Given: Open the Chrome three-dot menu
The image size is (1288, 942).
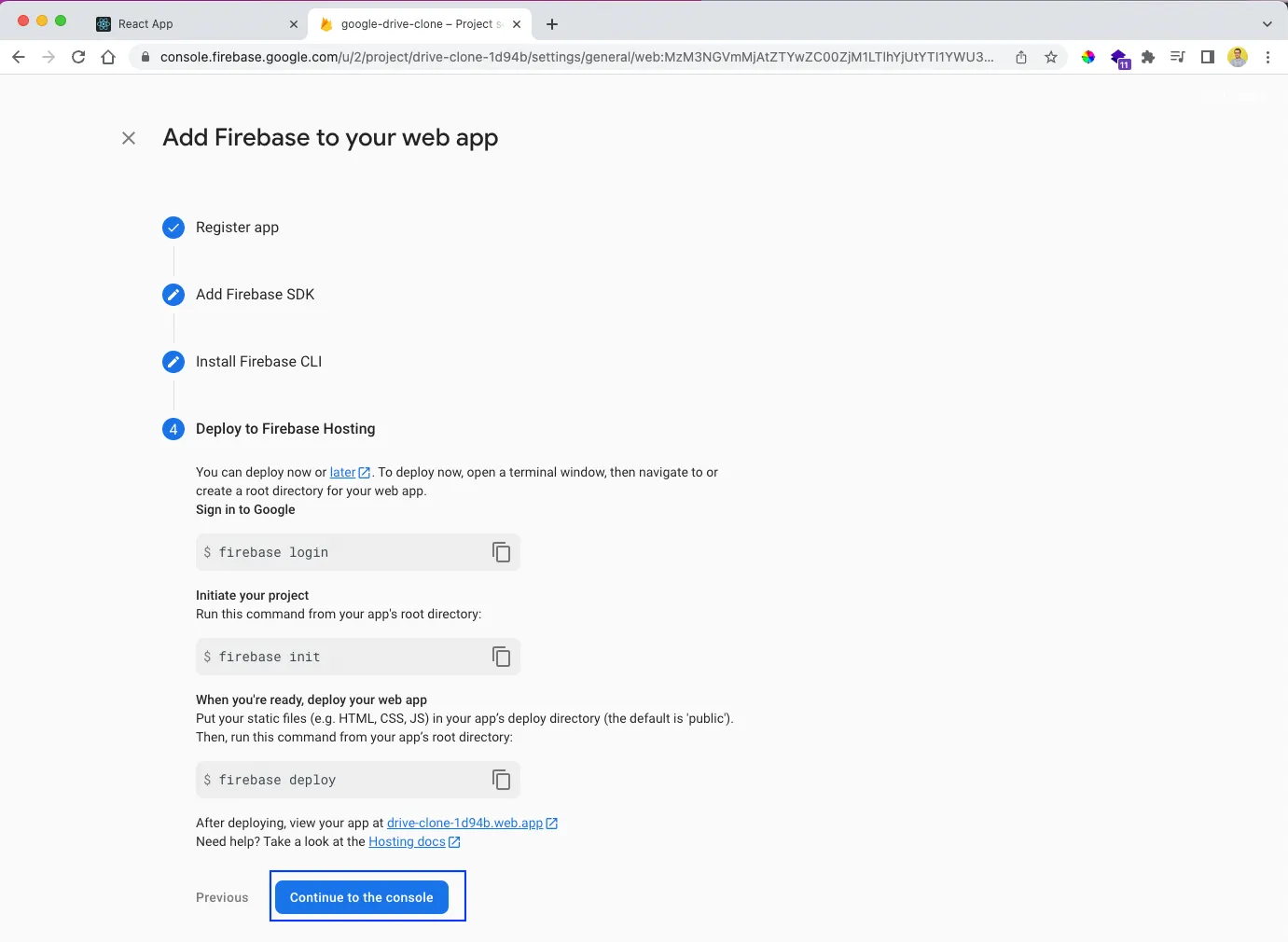Looking at the screenshot, I should point(1267,57).
